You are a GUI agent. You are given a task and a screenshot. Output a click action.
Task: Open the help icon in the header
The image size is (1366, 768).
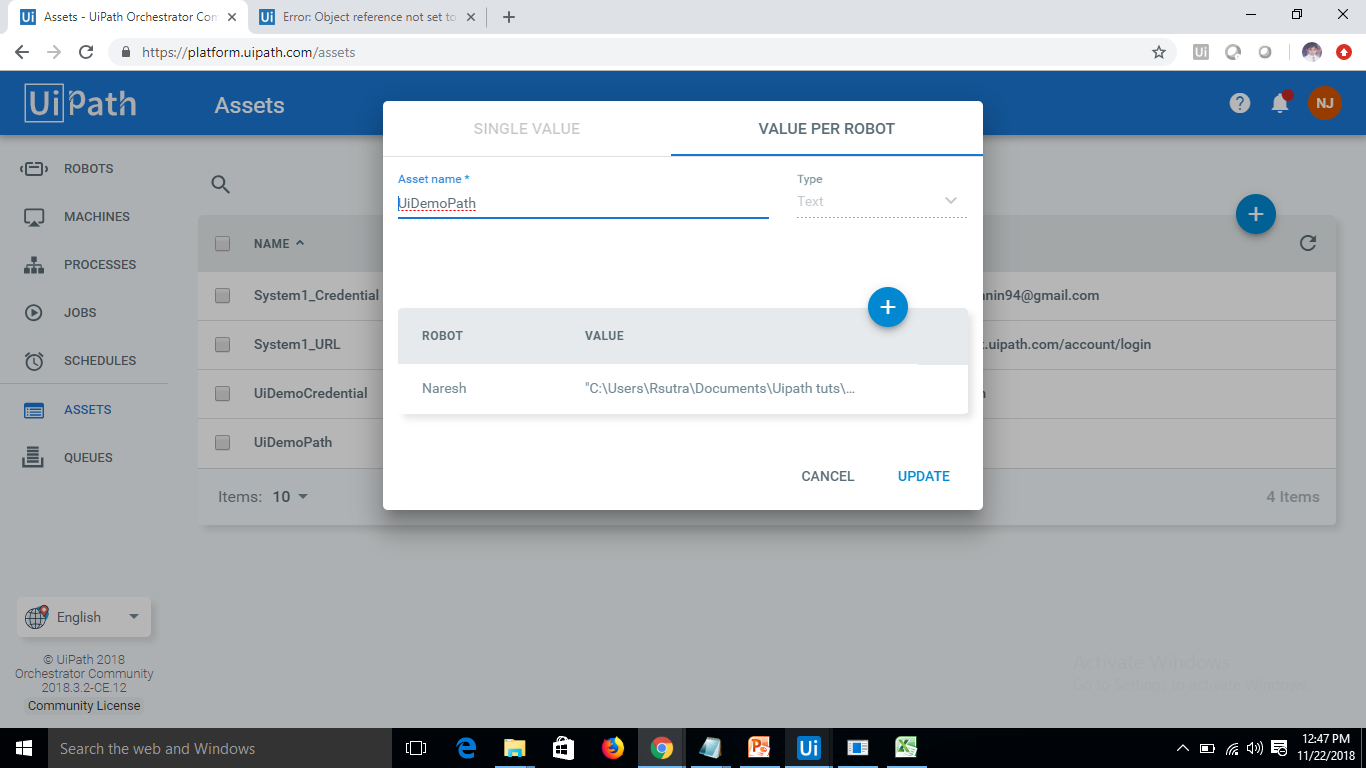pyautogui.click(x=1239, y=103)
